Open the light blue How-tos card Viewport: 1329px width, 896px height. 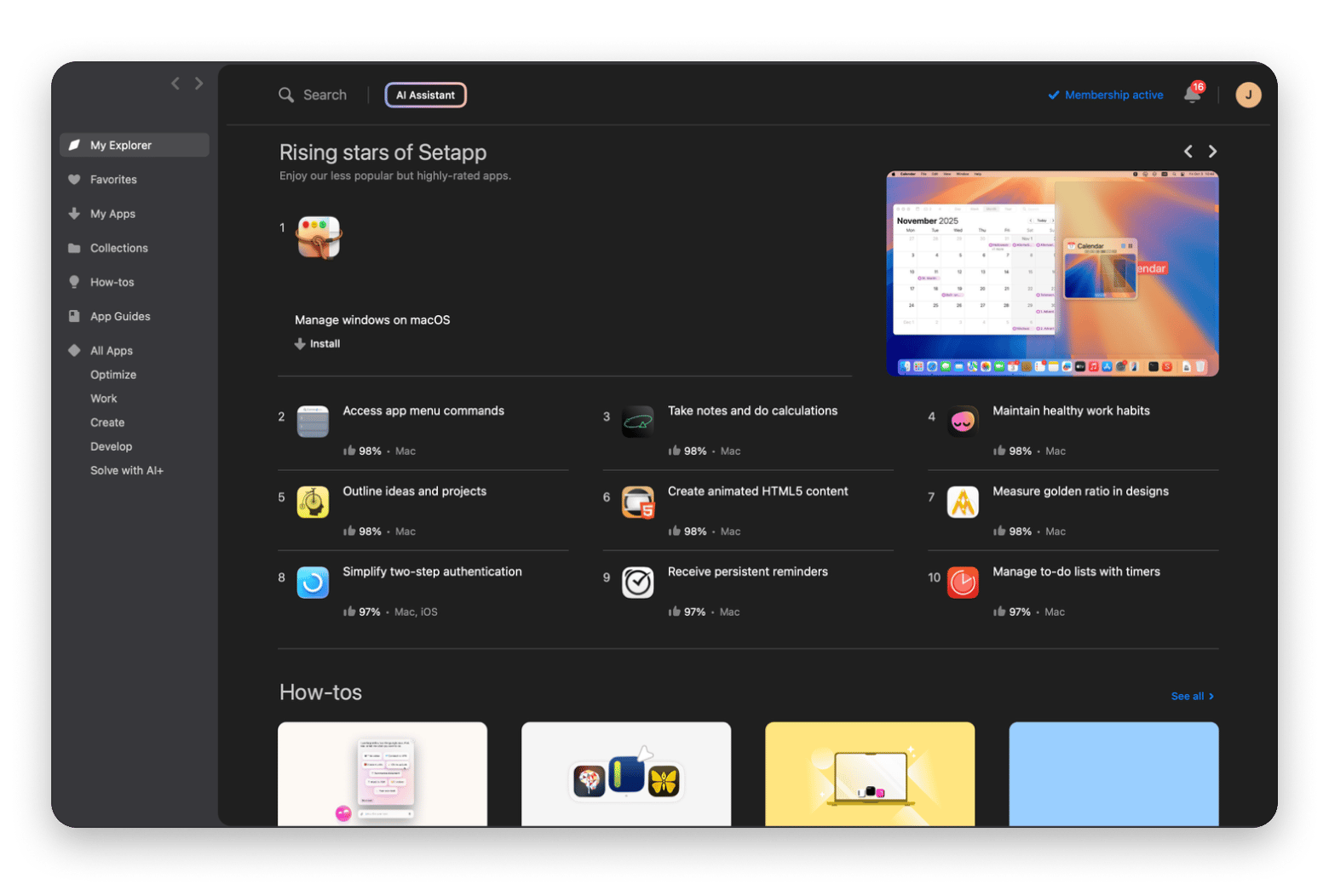tap(1113, 774)
